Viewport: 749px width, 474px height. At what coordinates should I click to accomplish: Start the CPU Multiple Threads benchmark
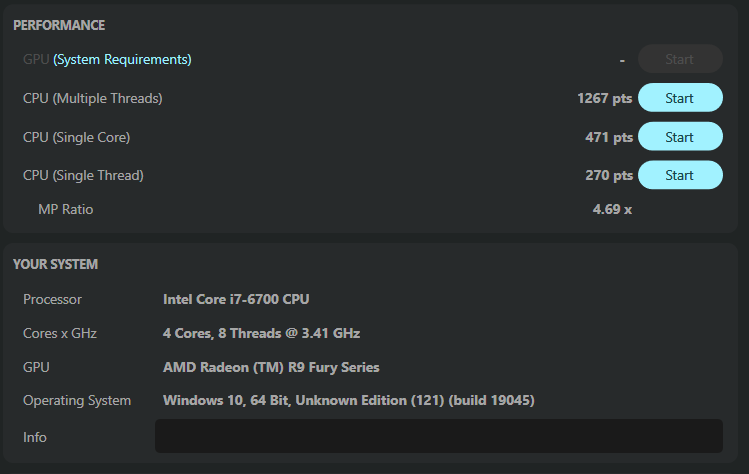point(680,98)
